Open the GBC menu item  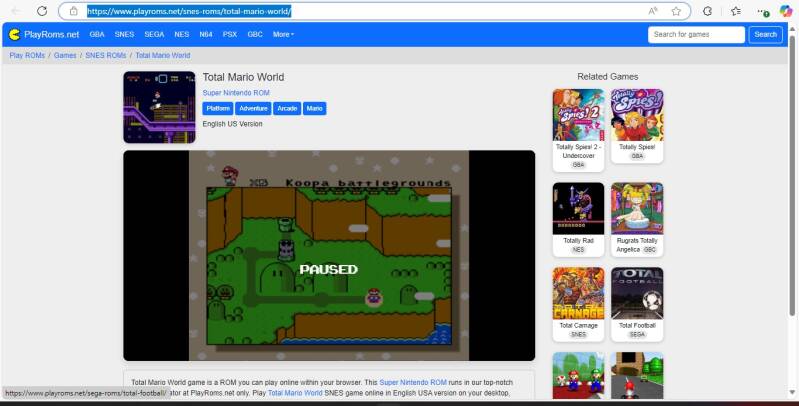pos(255,34)
